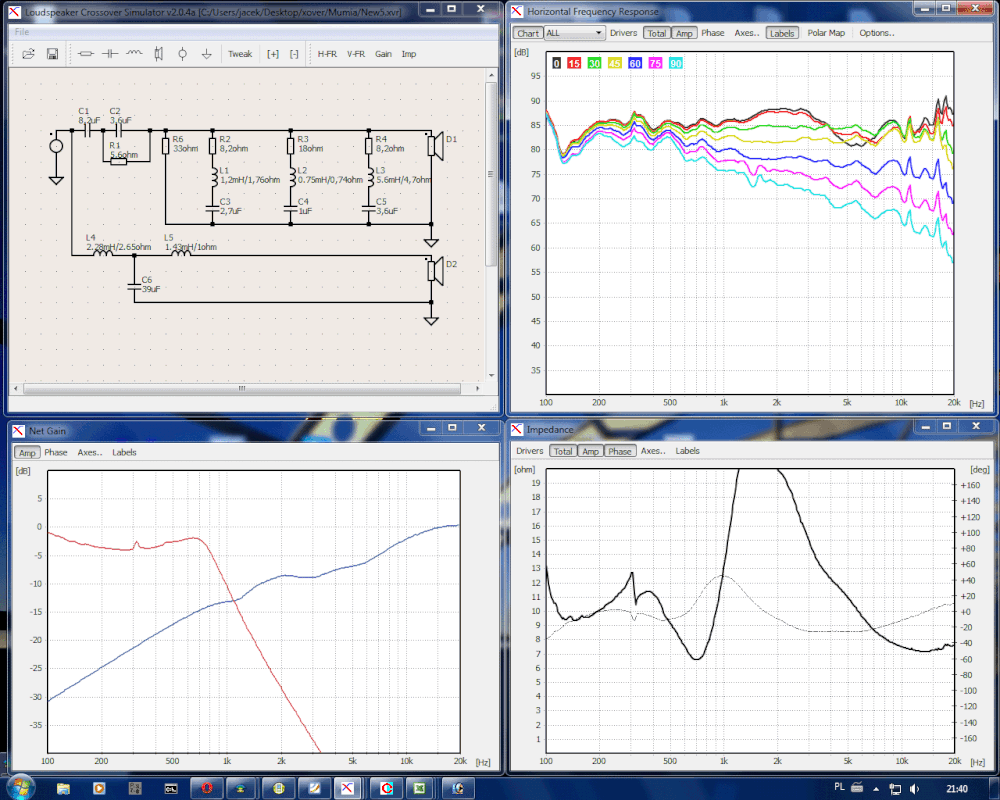The image size is (1000, 800).
Task: Open Axes options in Impedance window
Action: click(x=653, y=451)
